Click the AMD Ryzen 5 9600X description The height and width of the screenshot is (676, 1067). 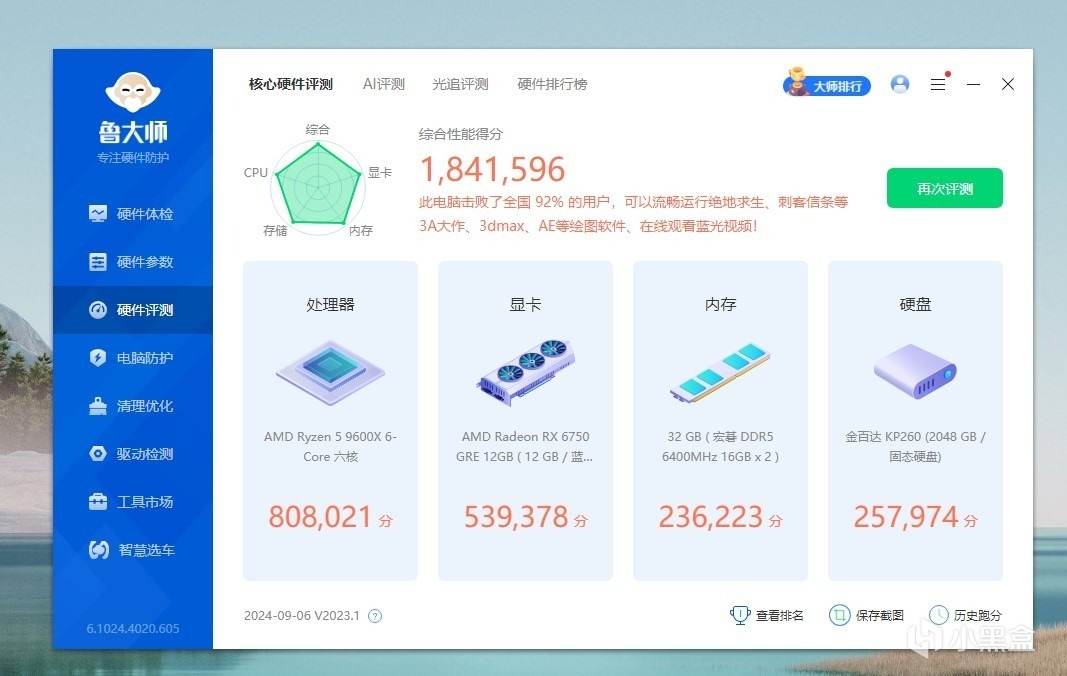tap(330, 447)
